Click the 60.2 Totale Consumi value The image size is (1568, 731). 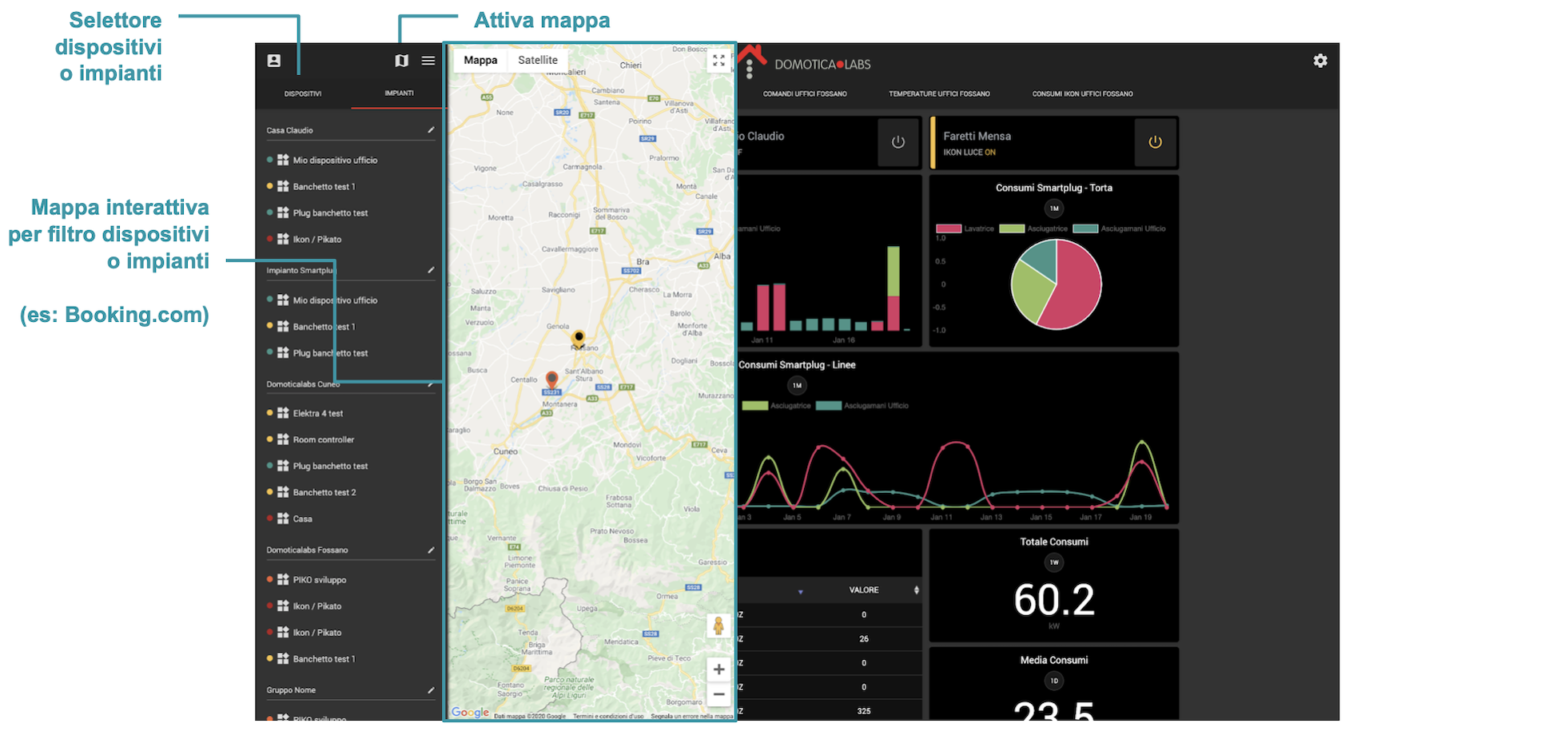coord(1054,600)
